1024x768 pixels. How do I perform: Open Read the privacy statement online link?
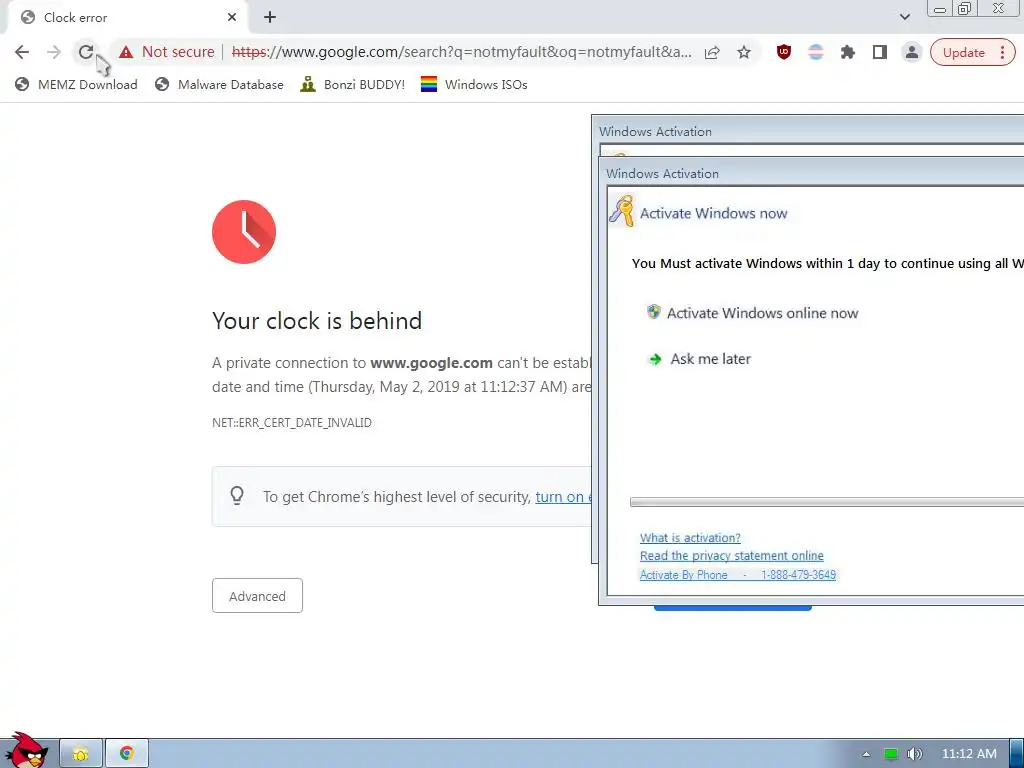click(x=731, y=556)
